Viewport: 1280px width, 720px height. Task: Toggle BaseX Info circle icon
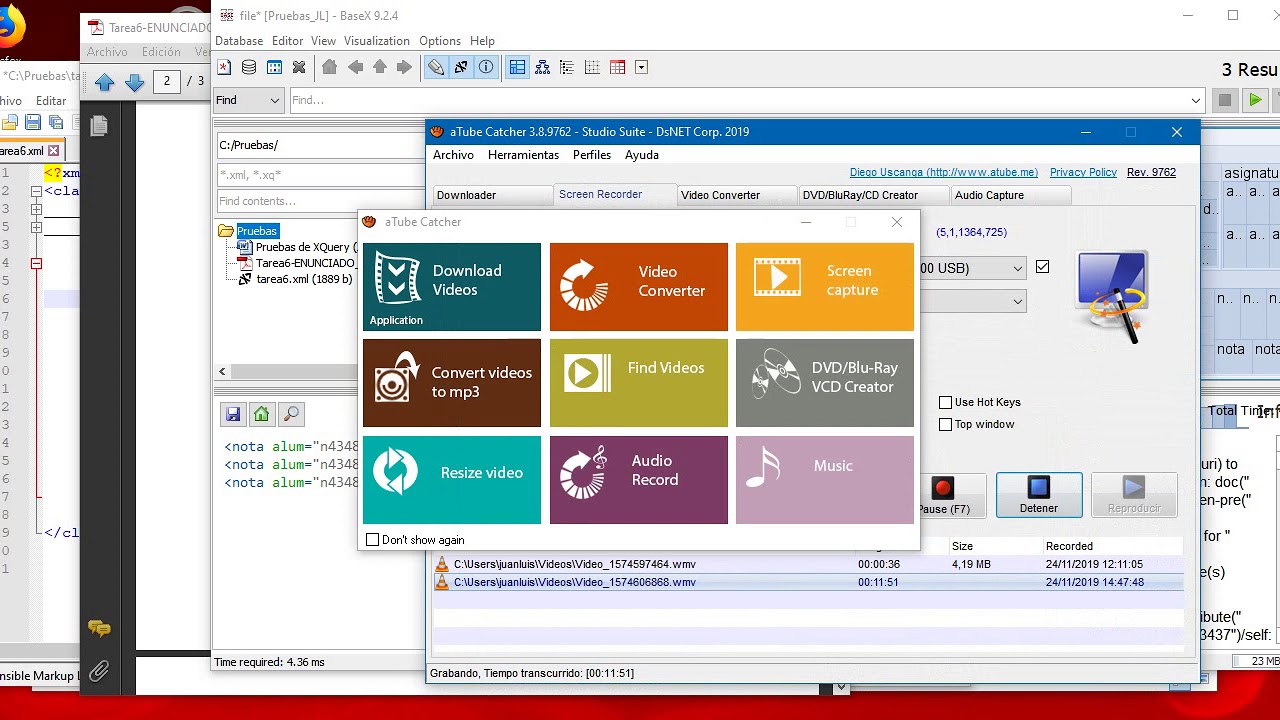[486, 67]
